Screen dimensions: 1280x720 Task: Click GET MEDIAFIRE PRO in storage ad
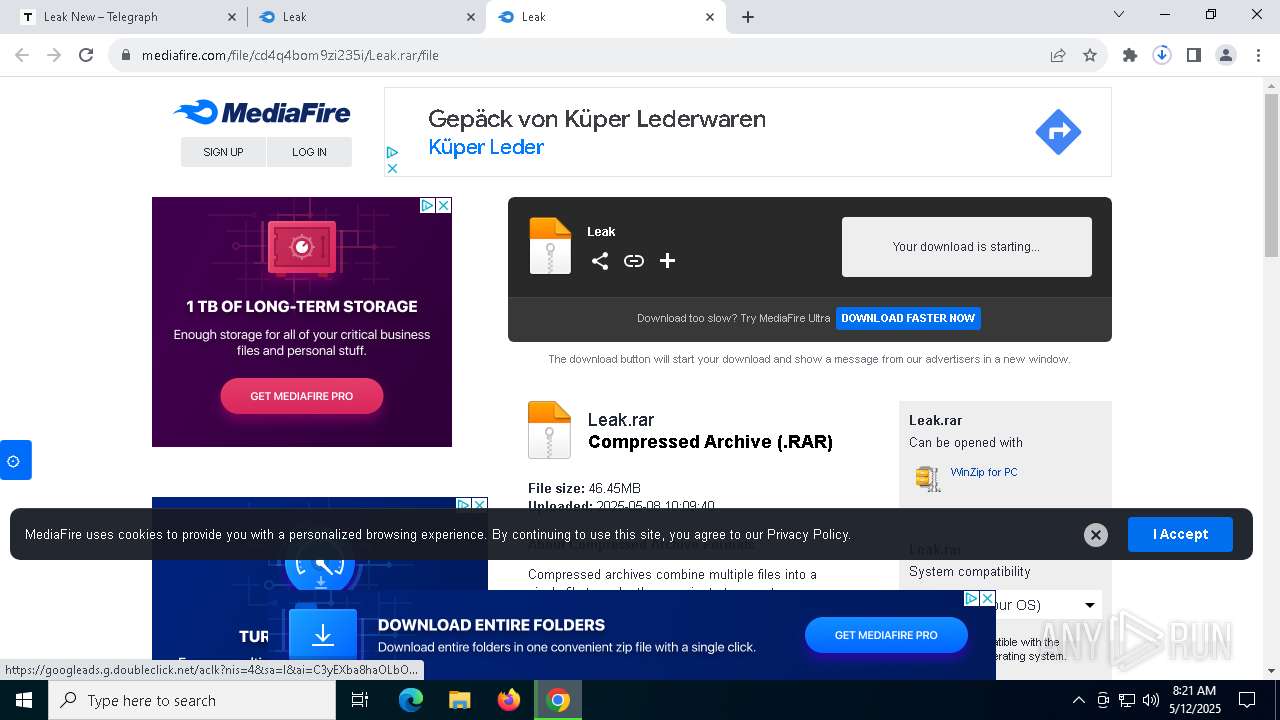302,396
